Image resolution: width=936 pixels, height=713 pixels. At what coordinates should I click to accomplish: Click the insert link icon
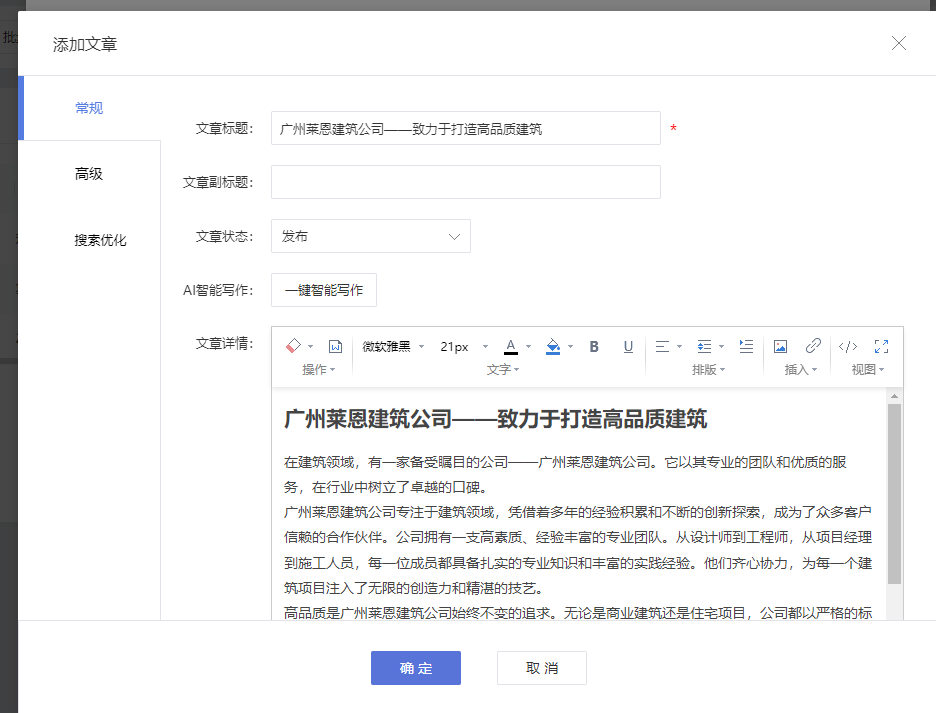[x=813, y=346]
